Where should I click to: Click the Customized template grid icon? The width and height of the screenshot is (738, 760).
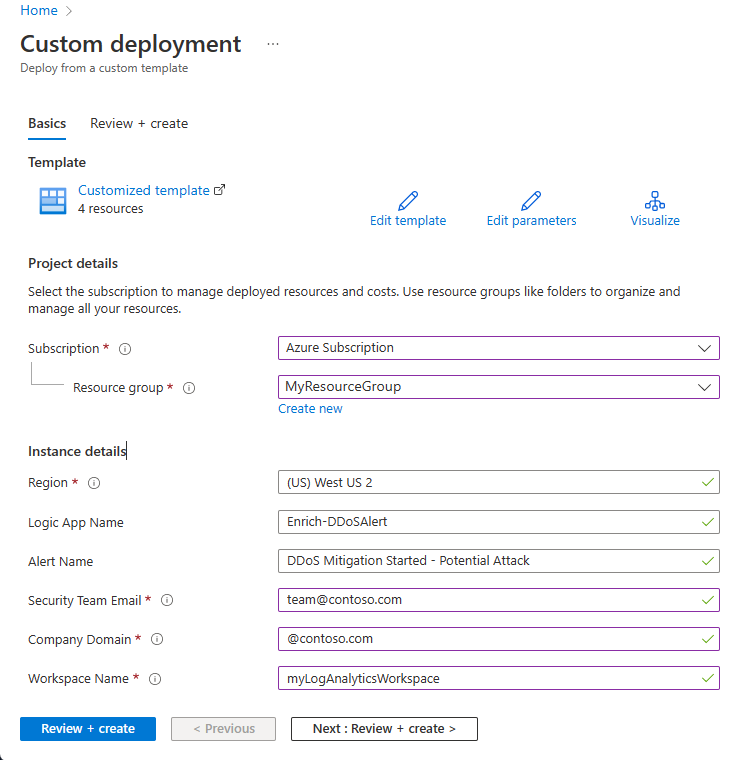[x=52, y=200]
